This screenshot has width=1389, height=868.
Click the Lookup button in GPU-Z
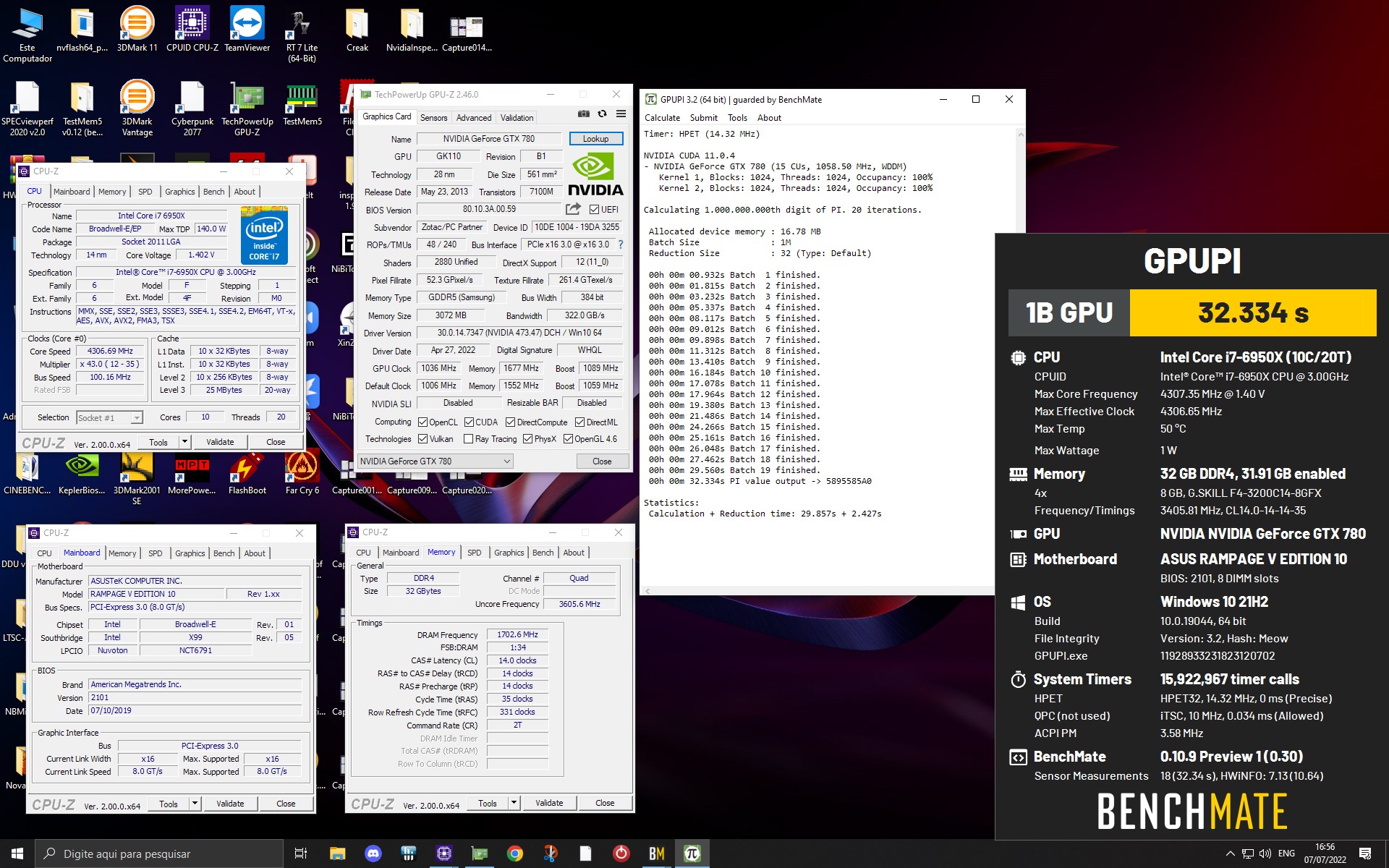pos(596,139)
